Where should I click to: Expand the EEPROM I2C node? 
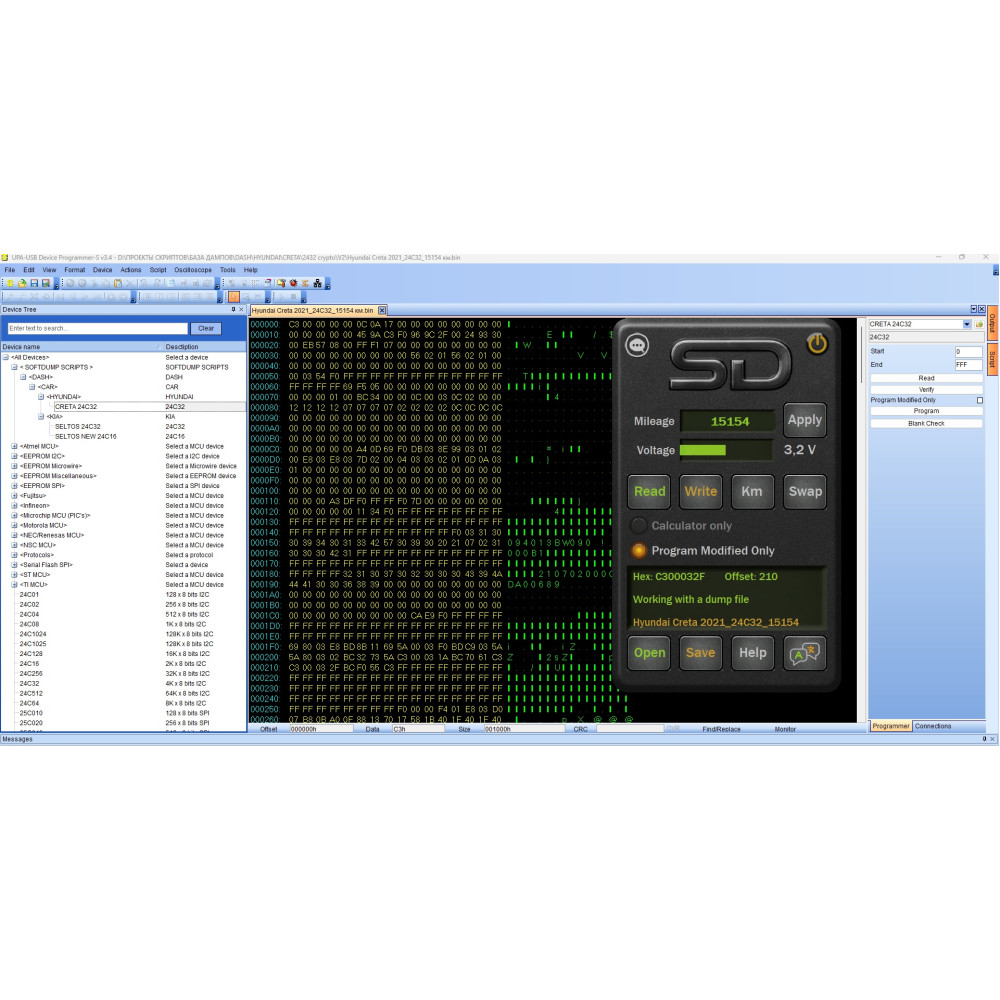coord(14,456)
